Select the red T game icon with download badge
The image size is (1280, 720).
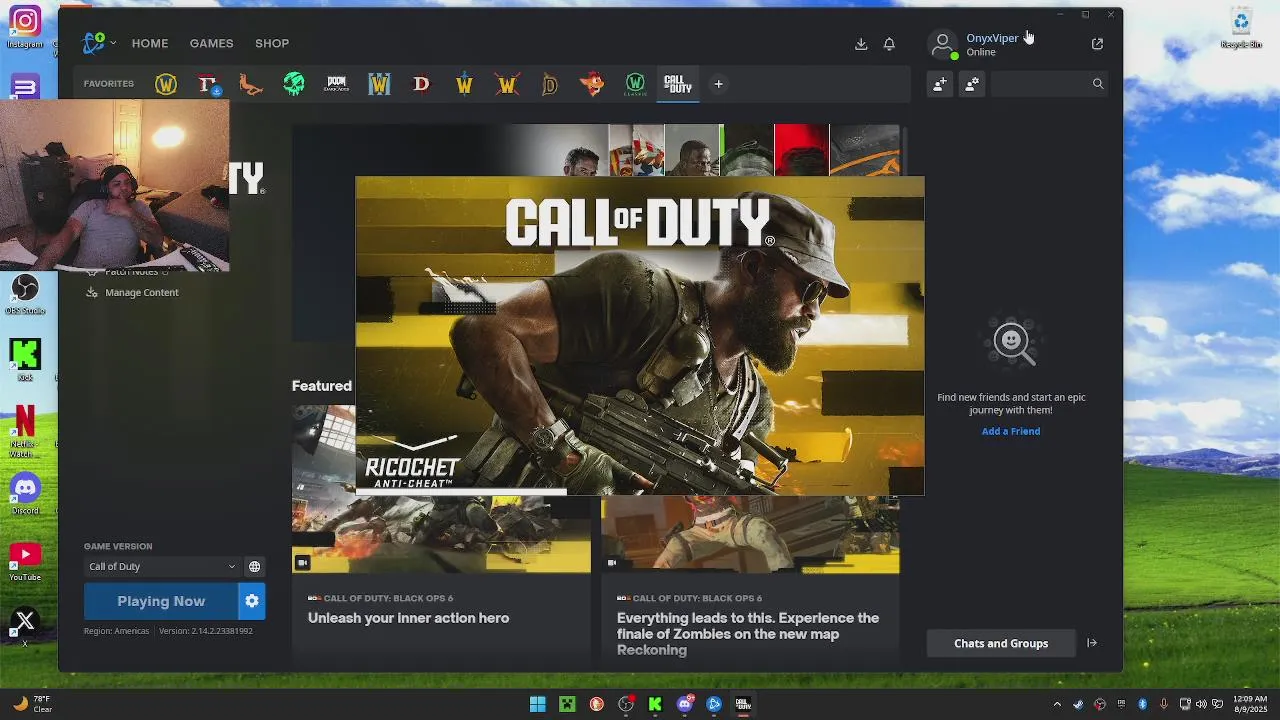(208, 84)
